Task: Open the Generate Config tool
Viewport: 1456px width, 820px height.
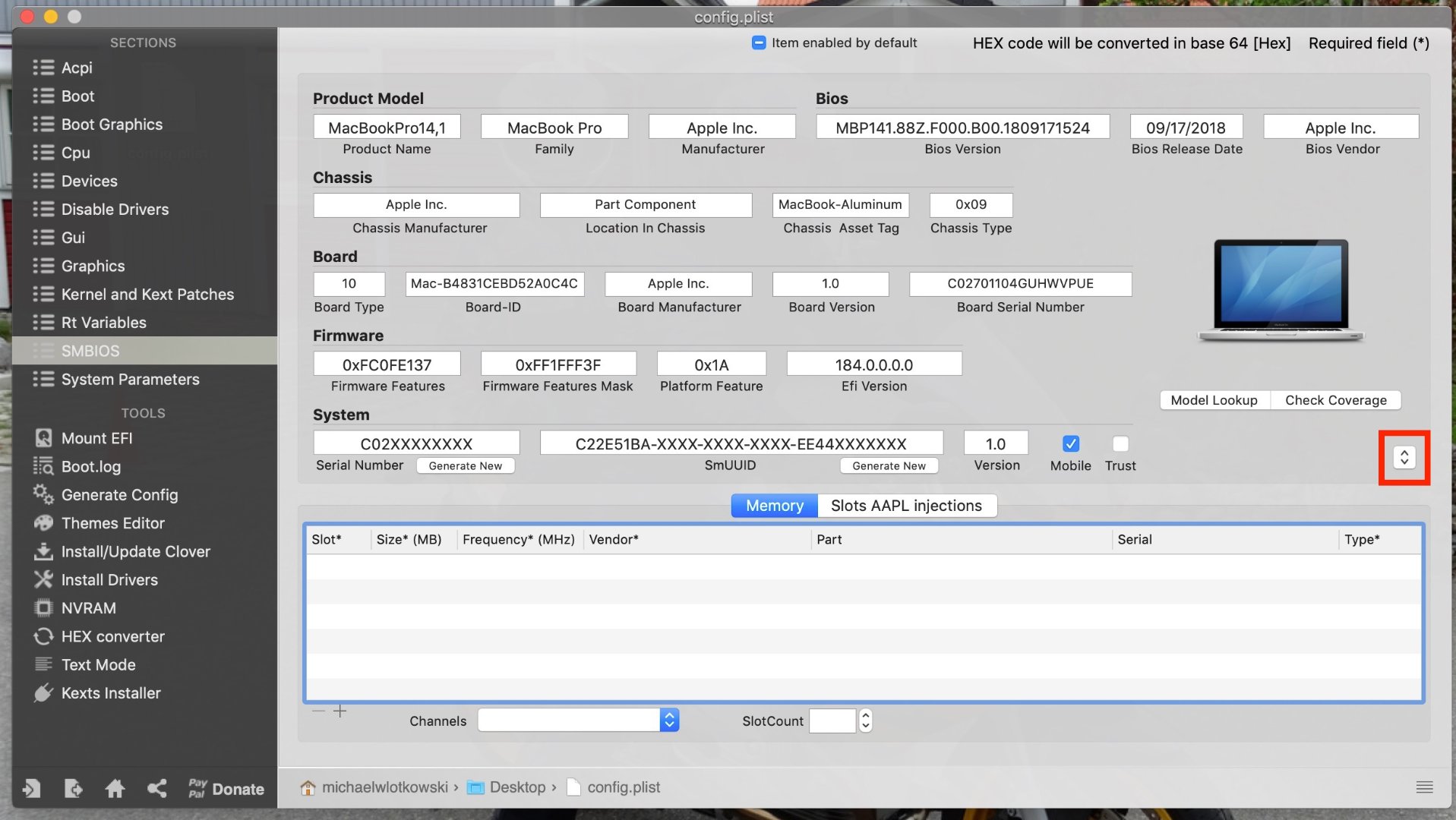Action: click(x=119, y=494)
